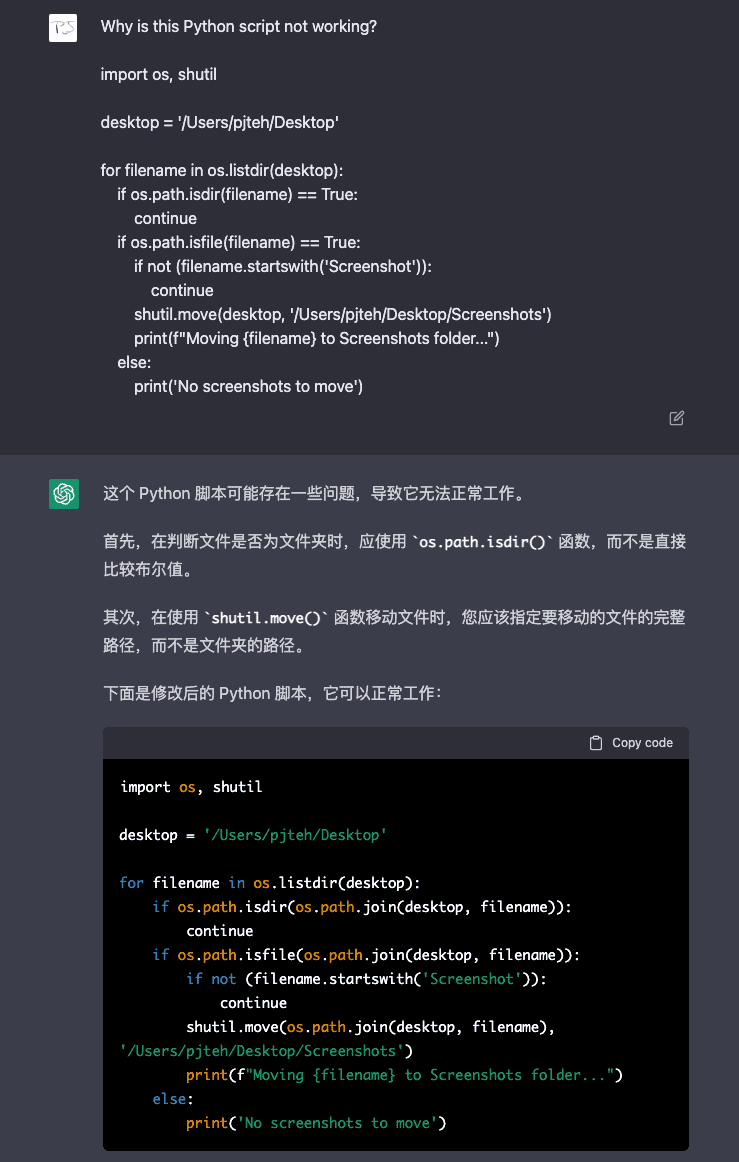
Task: Click the orange "else" keyword in code block
Action: (x=169, y=1099)
